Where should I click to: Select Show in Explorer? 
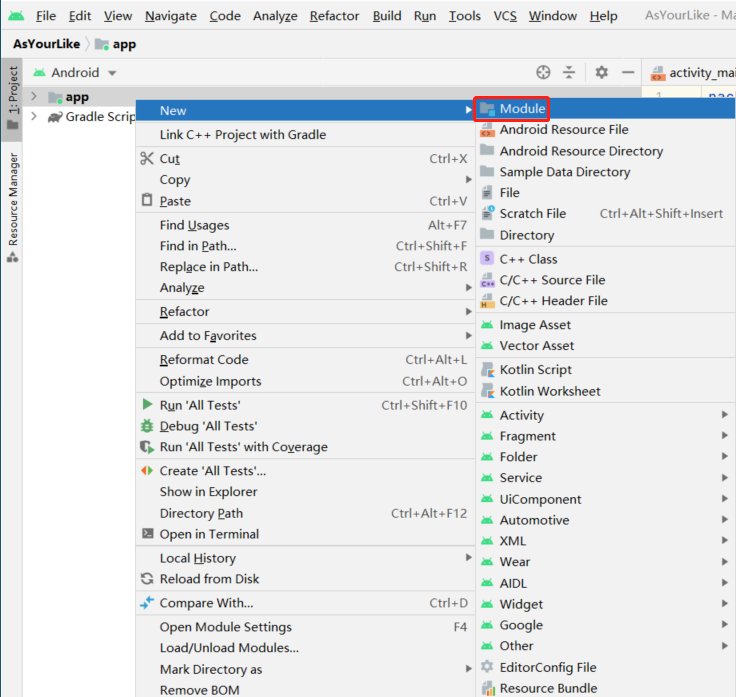tap(306, 491)
